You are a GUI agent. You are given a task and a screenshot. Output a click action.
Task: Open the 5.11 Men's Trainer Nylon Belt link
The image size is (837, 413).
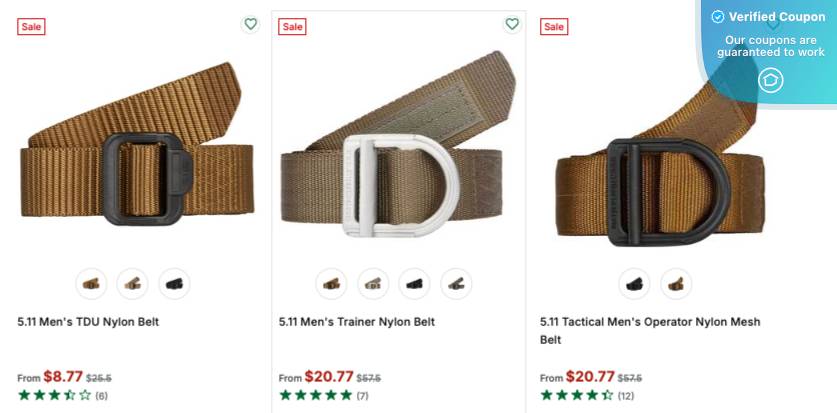(357, 322)
